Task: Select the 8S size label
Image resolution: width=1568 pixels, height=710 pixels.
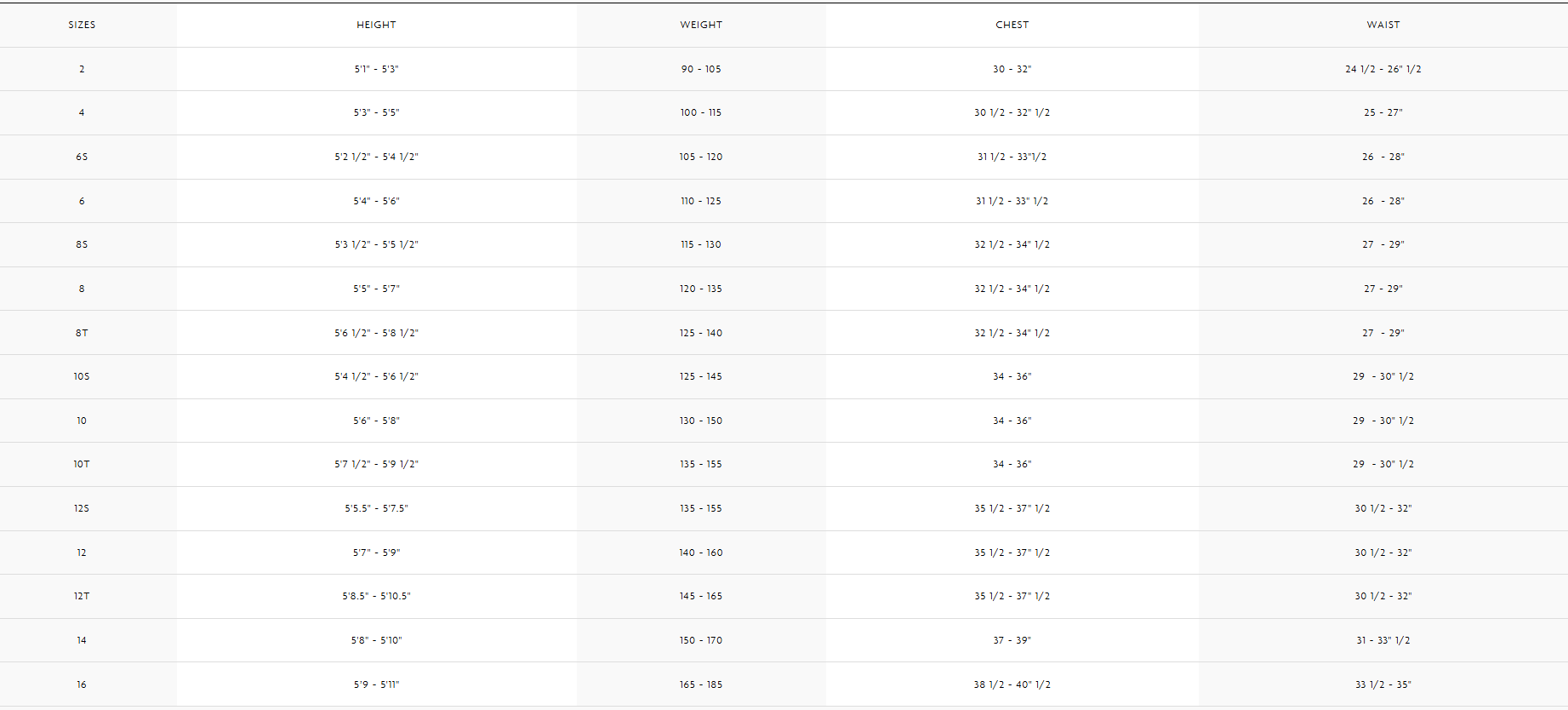Action: tap(82, 244)
